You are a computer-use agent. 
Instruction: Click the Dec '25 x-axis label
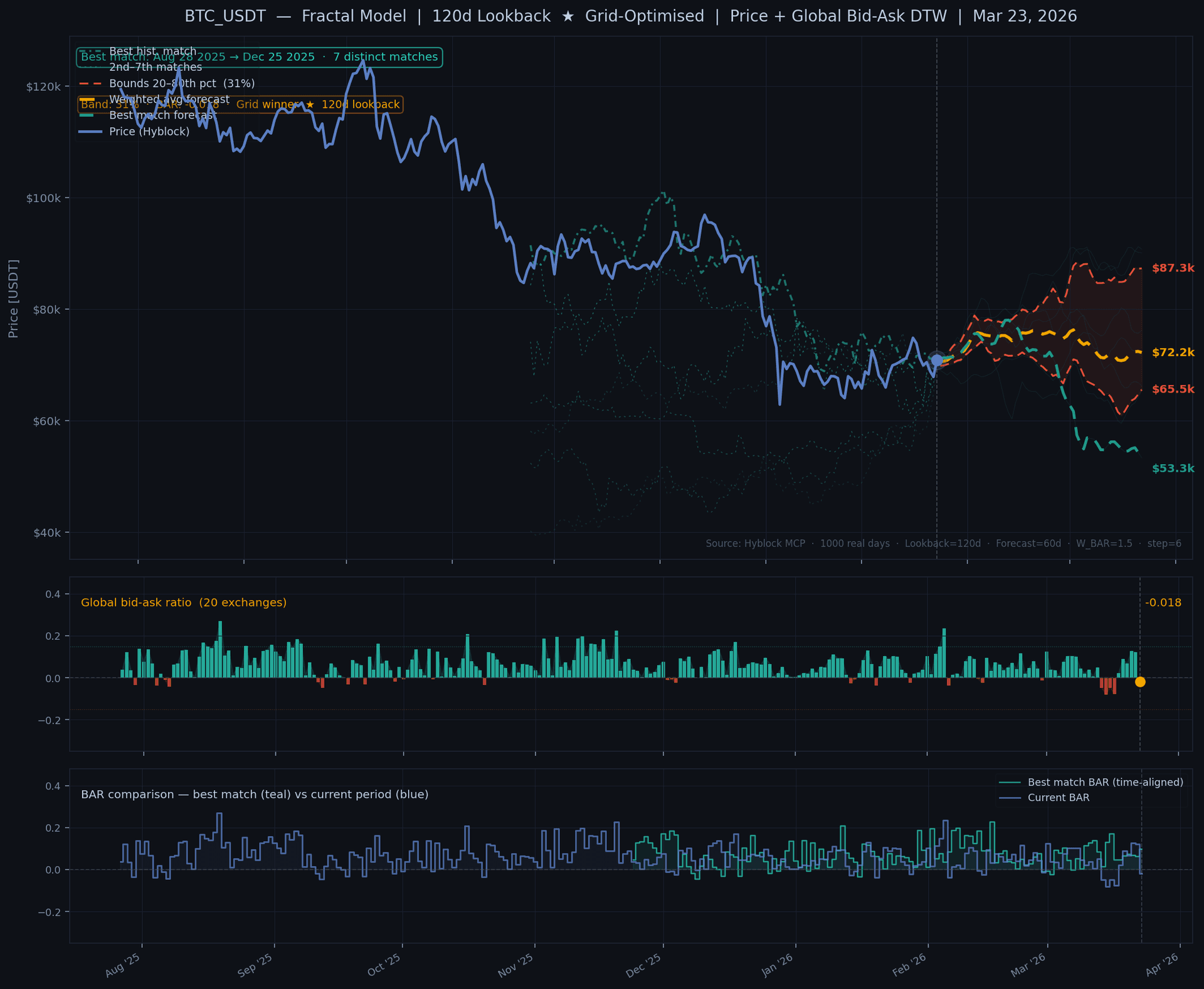644,966
